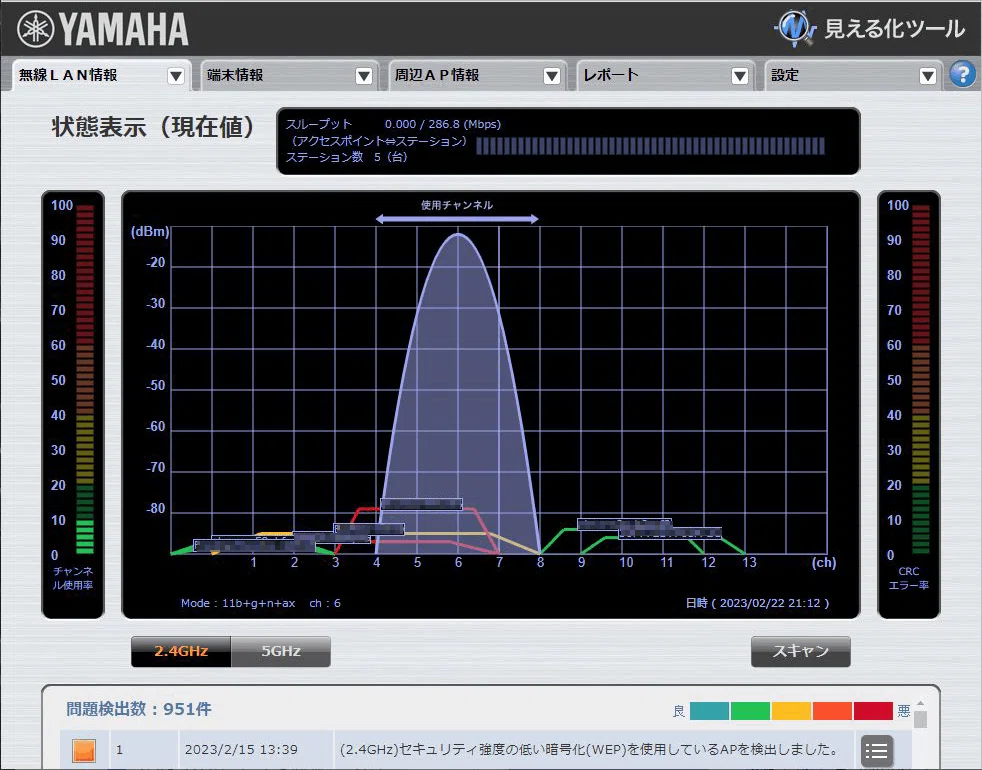The height and width of the screenshot is (770, 982).
Task: Click the blue help question mark icon
Action: (x=963, y=75)
